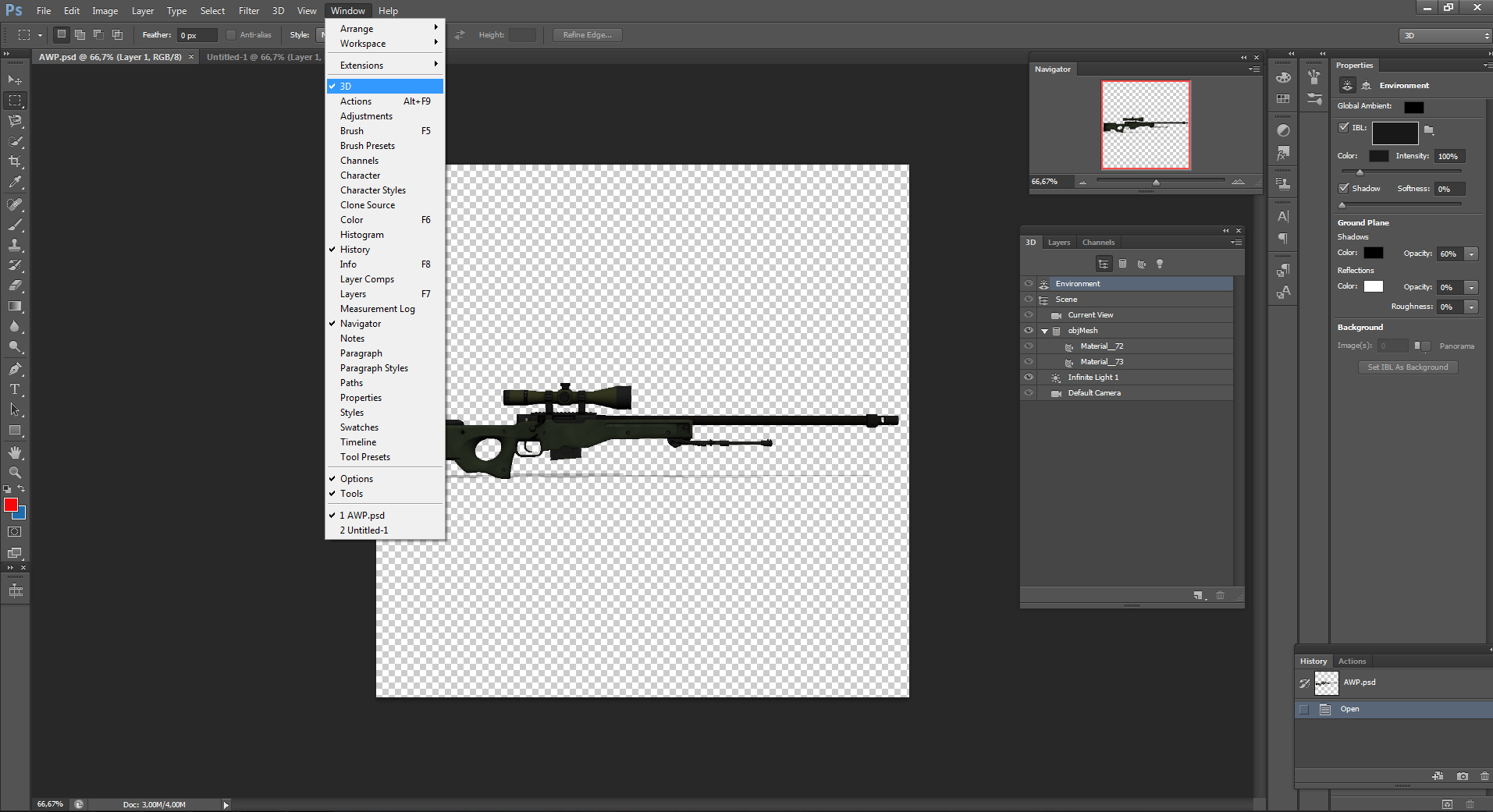Select the Eraser tool

[15, 285]
